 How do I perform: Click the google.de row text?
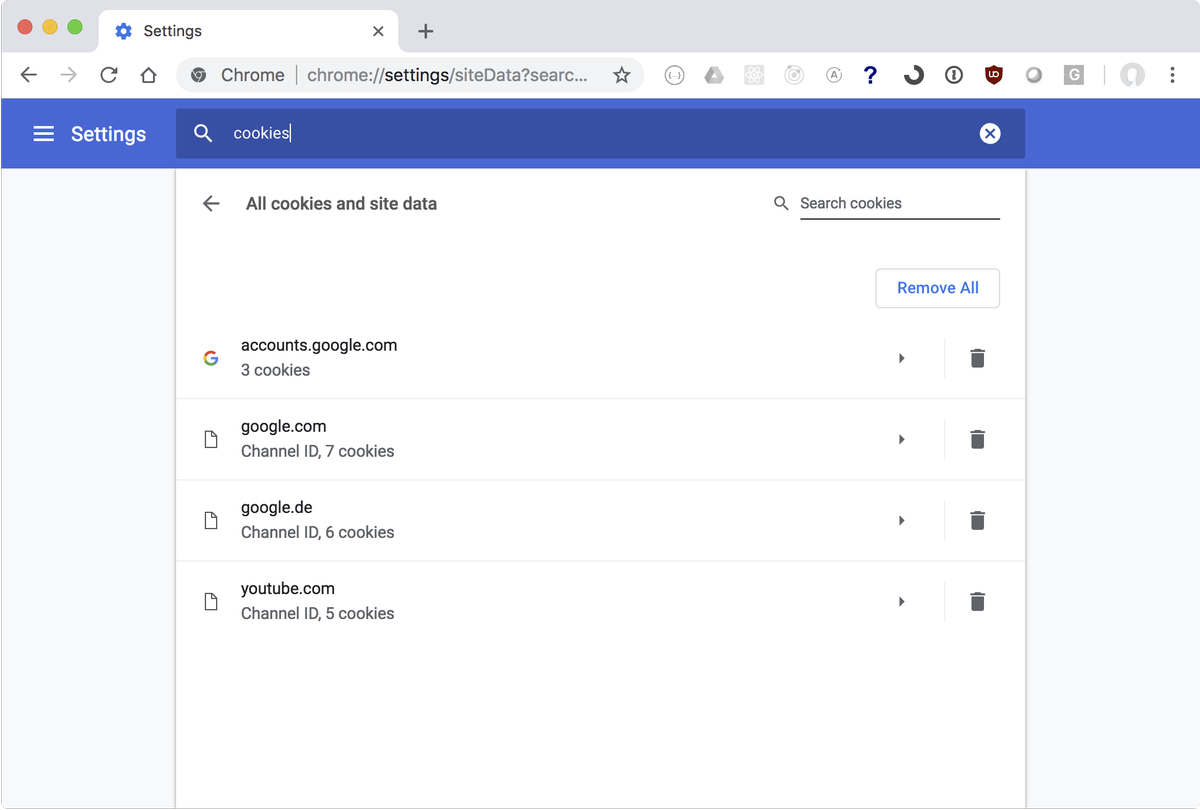click(x=277, y=507)
